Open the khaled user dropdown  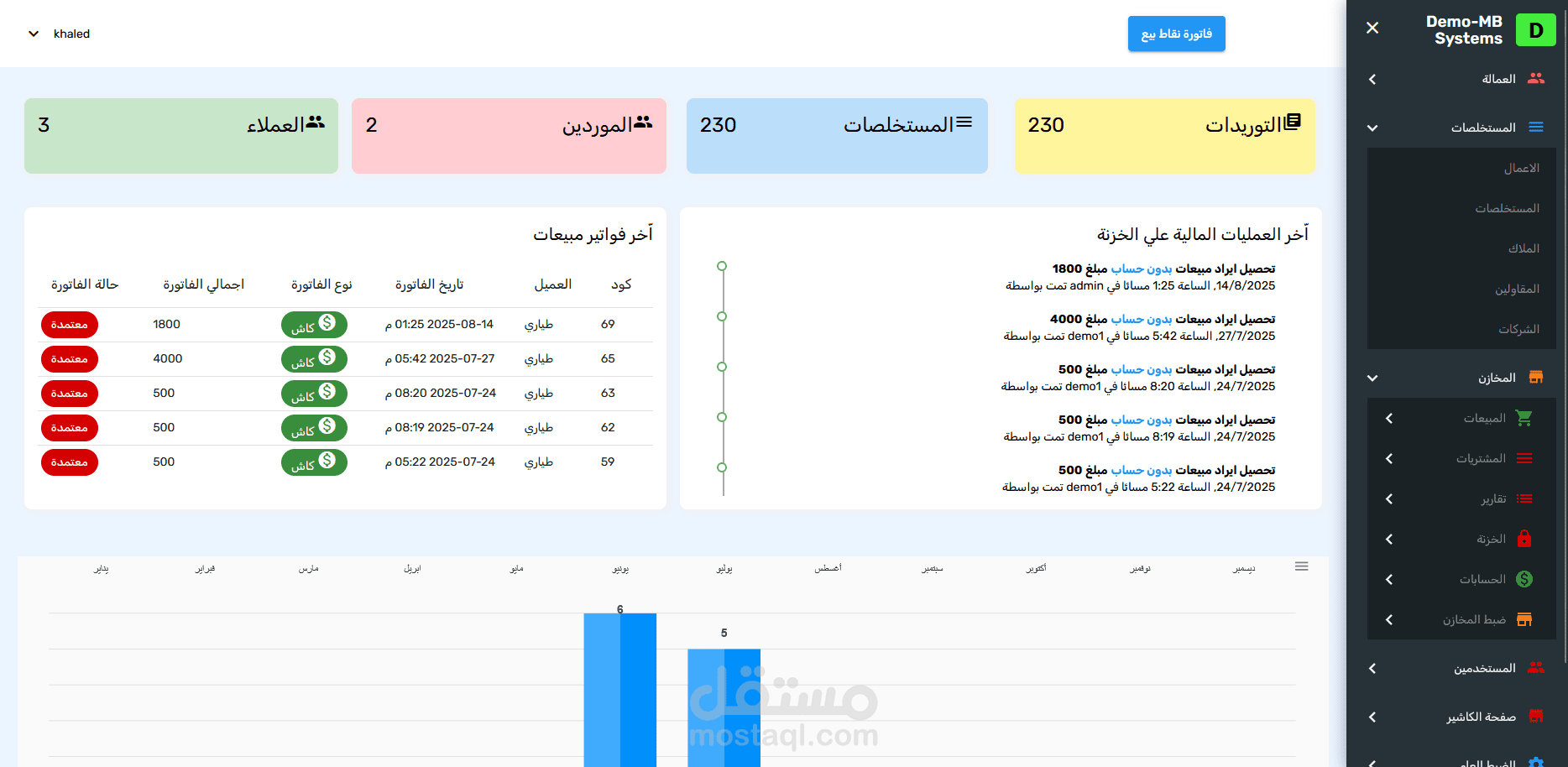click(59, 34)
